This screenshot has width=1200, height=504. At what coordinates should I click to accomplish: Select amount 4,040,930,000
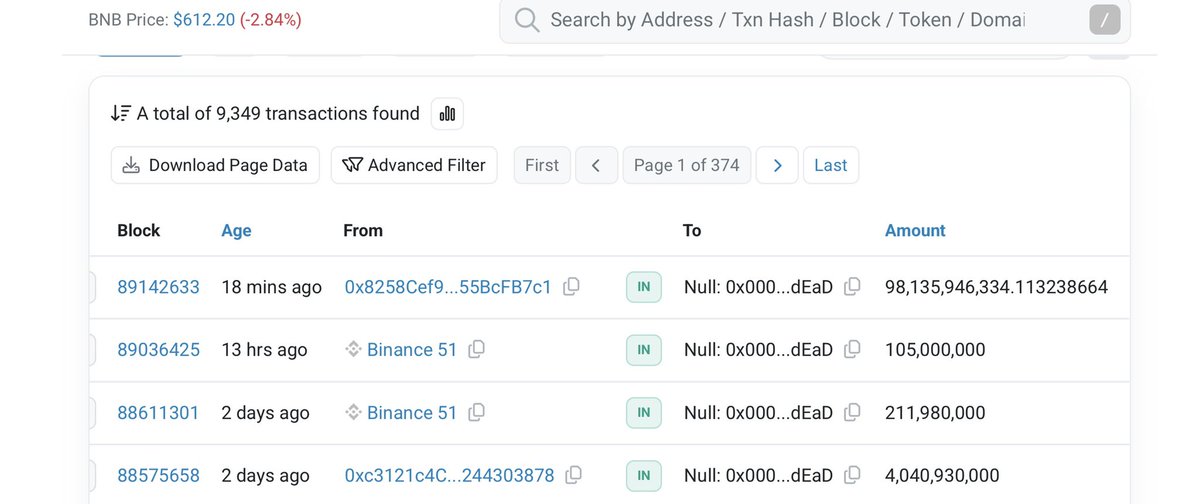click(942, 475)
